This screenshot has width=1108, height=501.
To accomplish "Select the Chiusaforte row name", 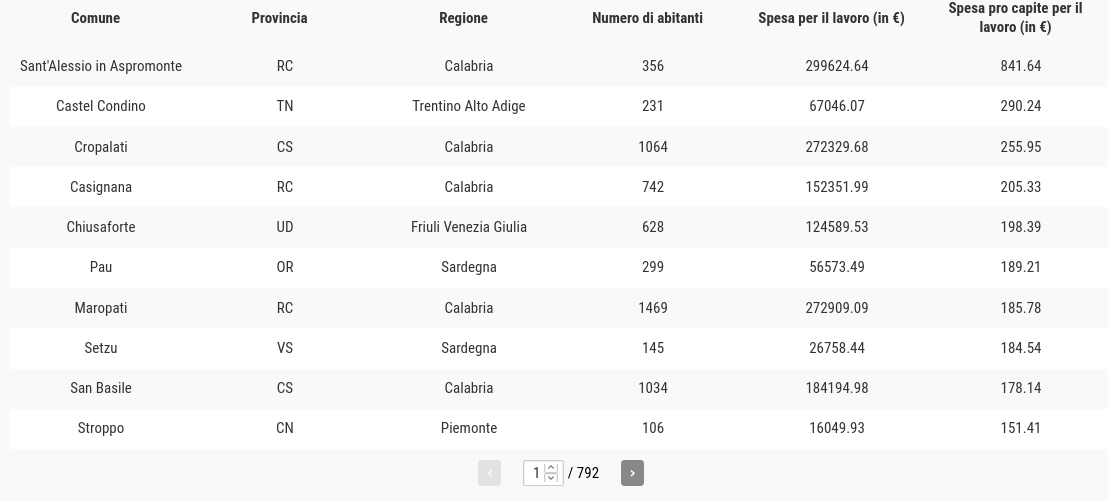I will point(100,227).
